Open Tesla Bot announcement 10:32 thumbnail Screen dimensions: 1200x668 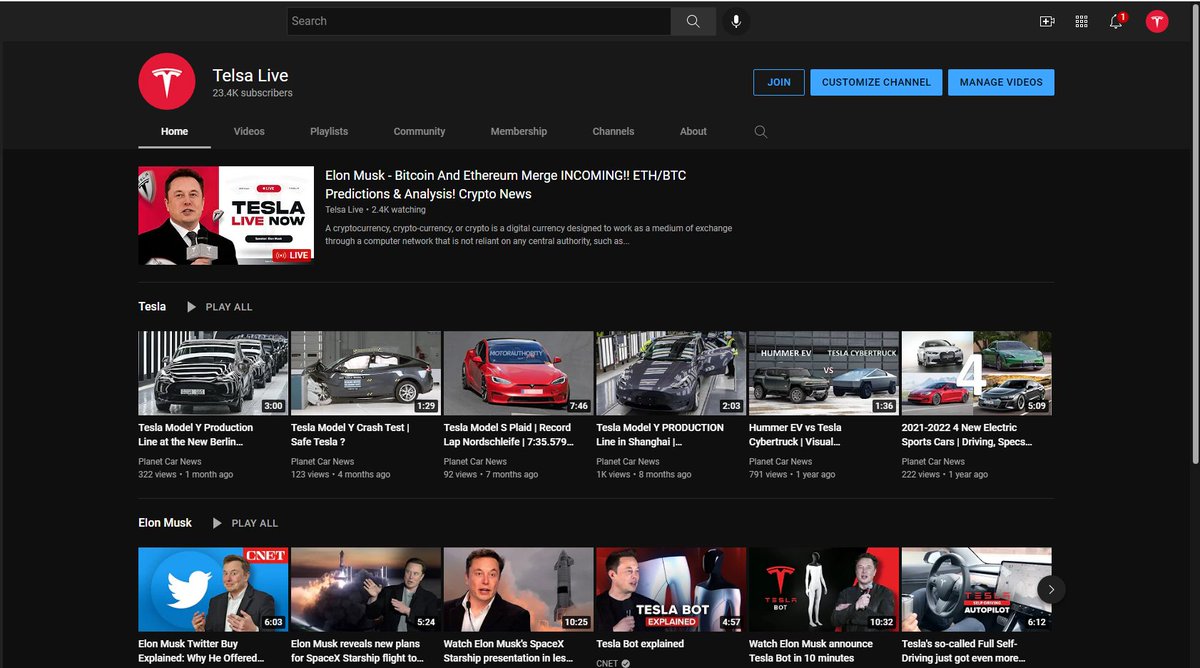[x=824, y=589]
